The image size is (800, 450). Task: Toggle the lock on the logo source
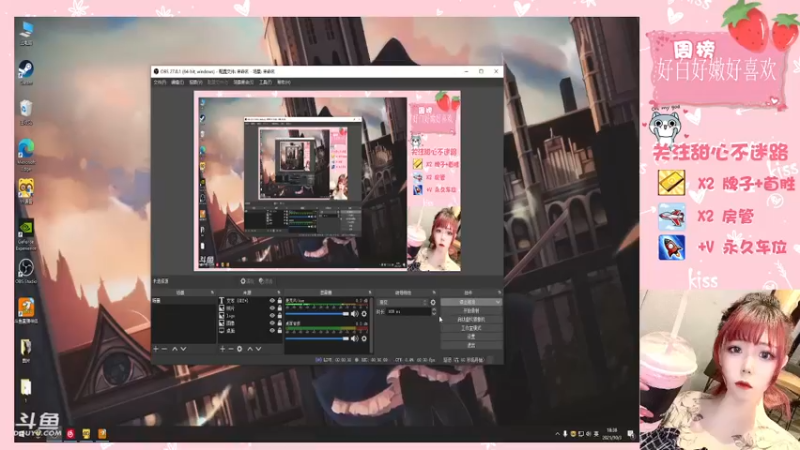[x=280, y=315]
